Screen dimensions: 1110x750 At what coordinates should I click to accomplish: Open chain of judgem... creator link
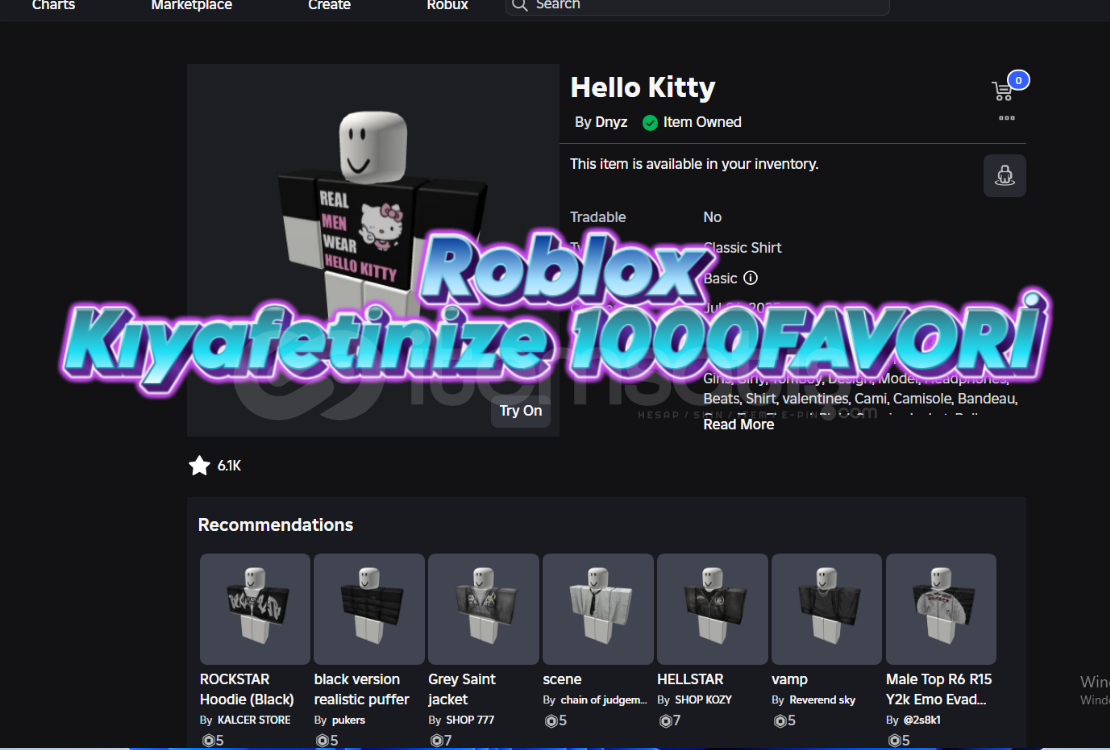point(604,700)
